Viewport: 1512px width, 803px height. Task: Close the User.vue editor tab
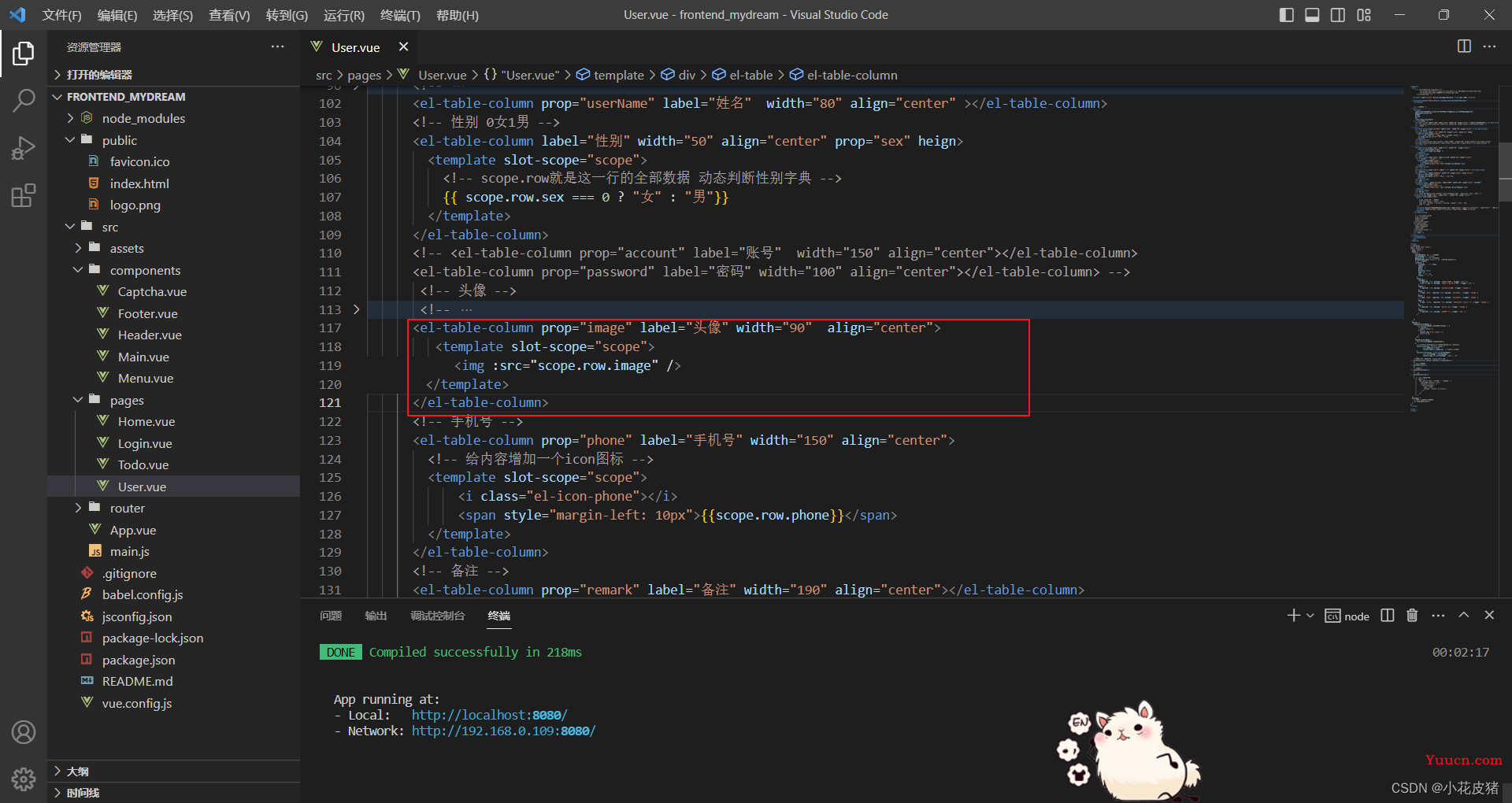click(x=403, y=46)
